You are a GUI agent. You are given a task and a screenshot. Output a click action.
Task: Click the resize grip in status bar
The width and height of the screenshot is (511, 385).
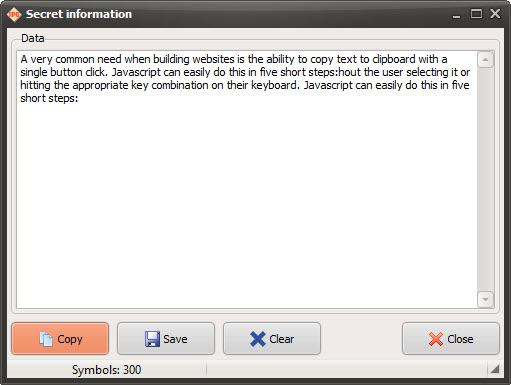point(495,369)
